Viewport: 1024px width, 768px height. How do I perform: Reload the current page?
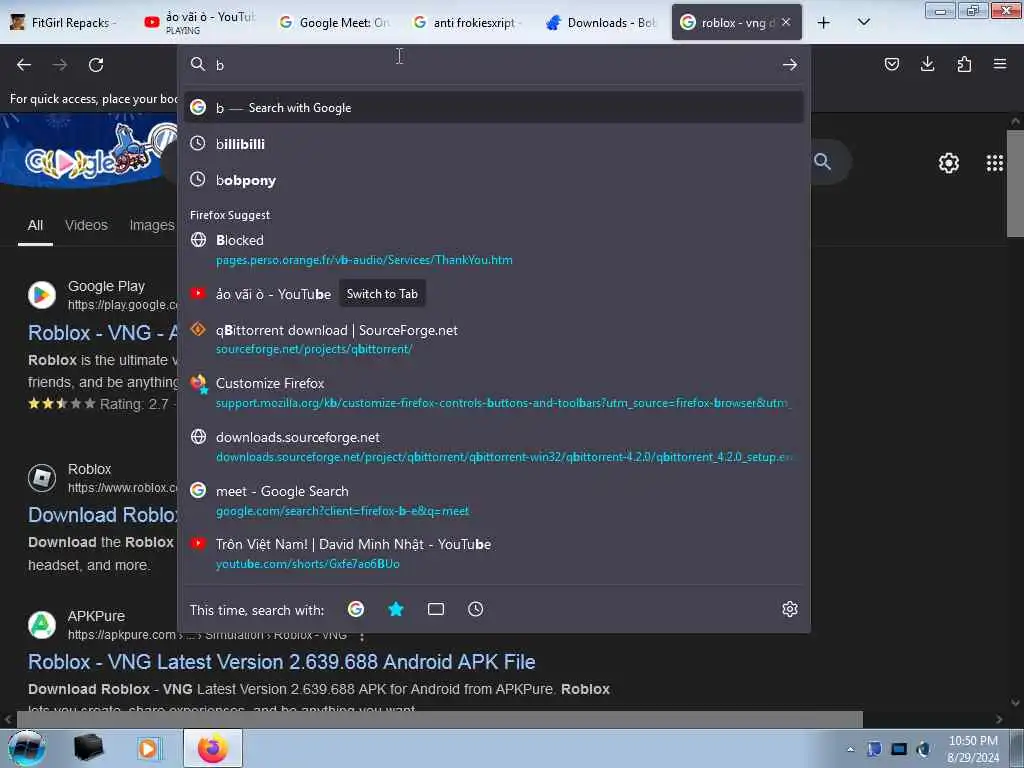point(96,65)
